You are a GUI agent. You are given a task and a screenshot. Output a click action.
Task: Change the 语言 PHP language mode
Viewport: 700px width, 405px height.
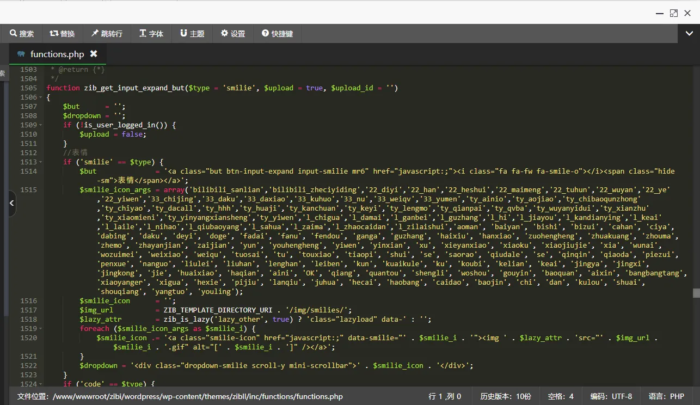(668, 397)
